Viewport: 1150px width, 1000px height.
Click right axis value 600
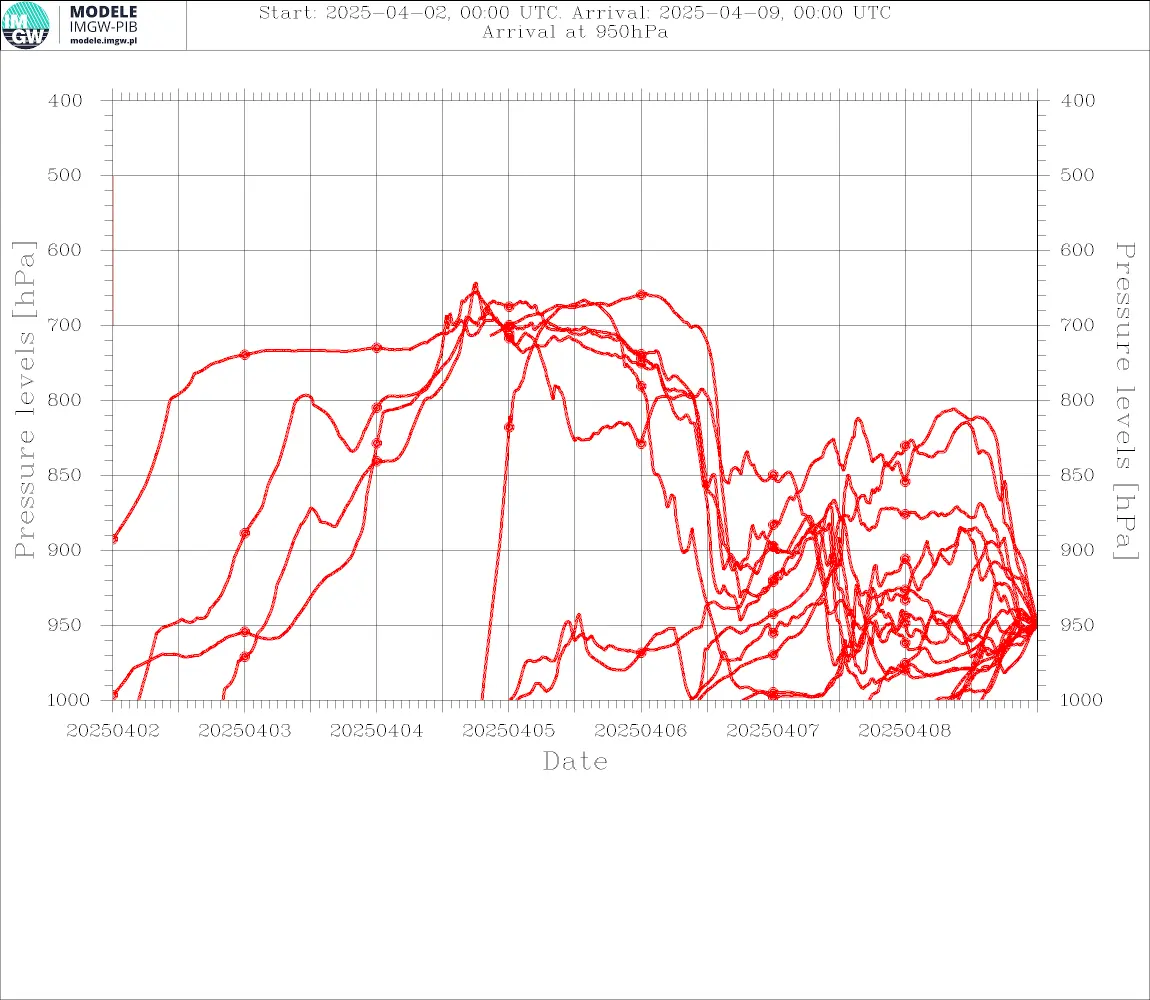(1078, 250)
